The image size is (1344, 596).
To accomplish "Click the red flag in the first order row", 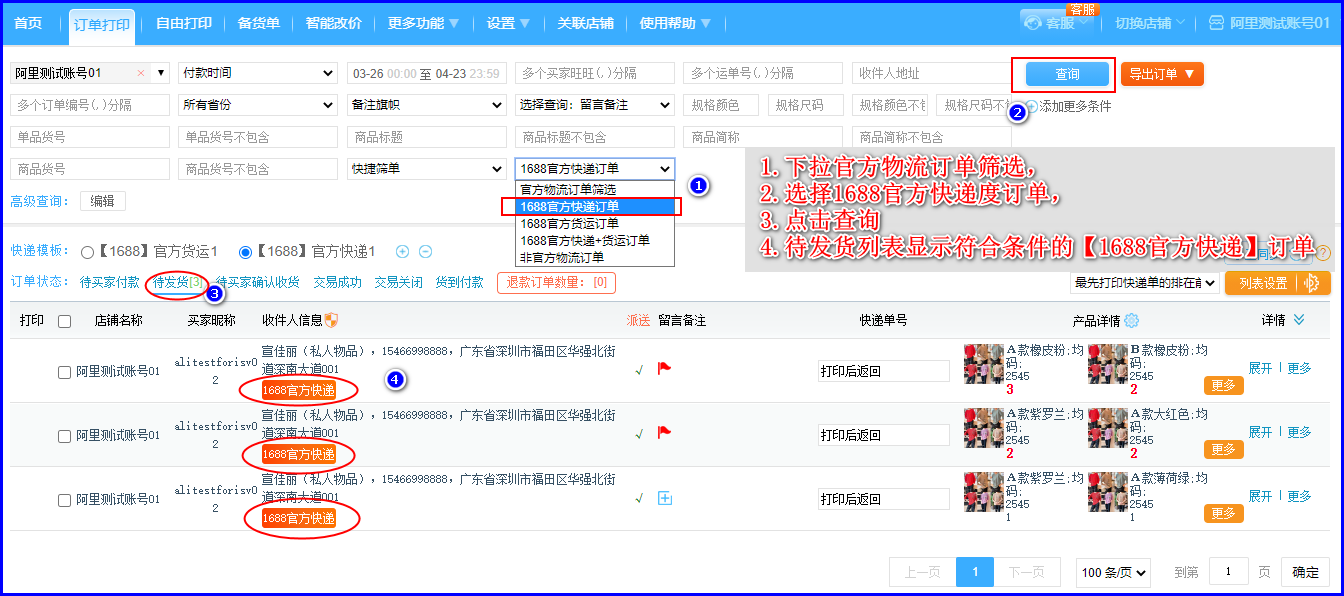I will click(664, 369).
